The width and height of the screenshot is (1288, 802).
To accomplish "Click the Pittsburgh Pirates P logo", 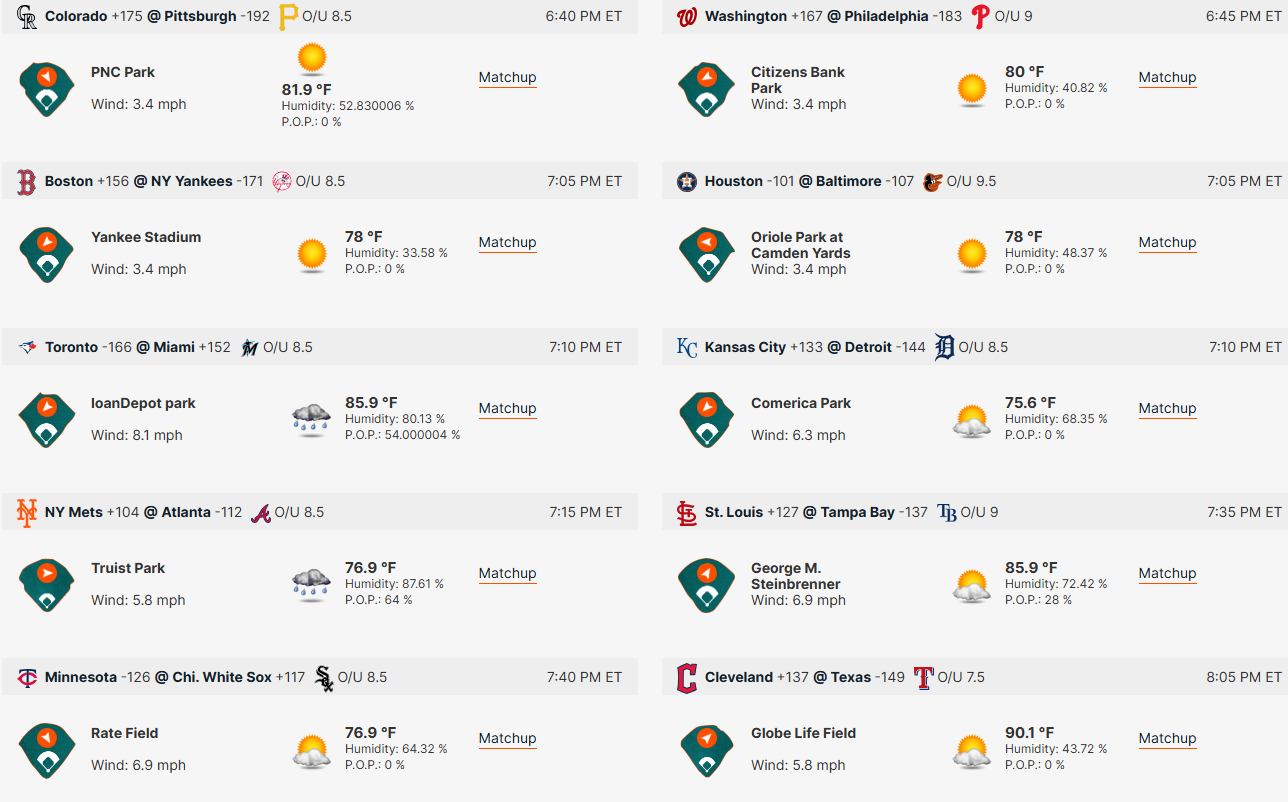I will coord(288,16).
